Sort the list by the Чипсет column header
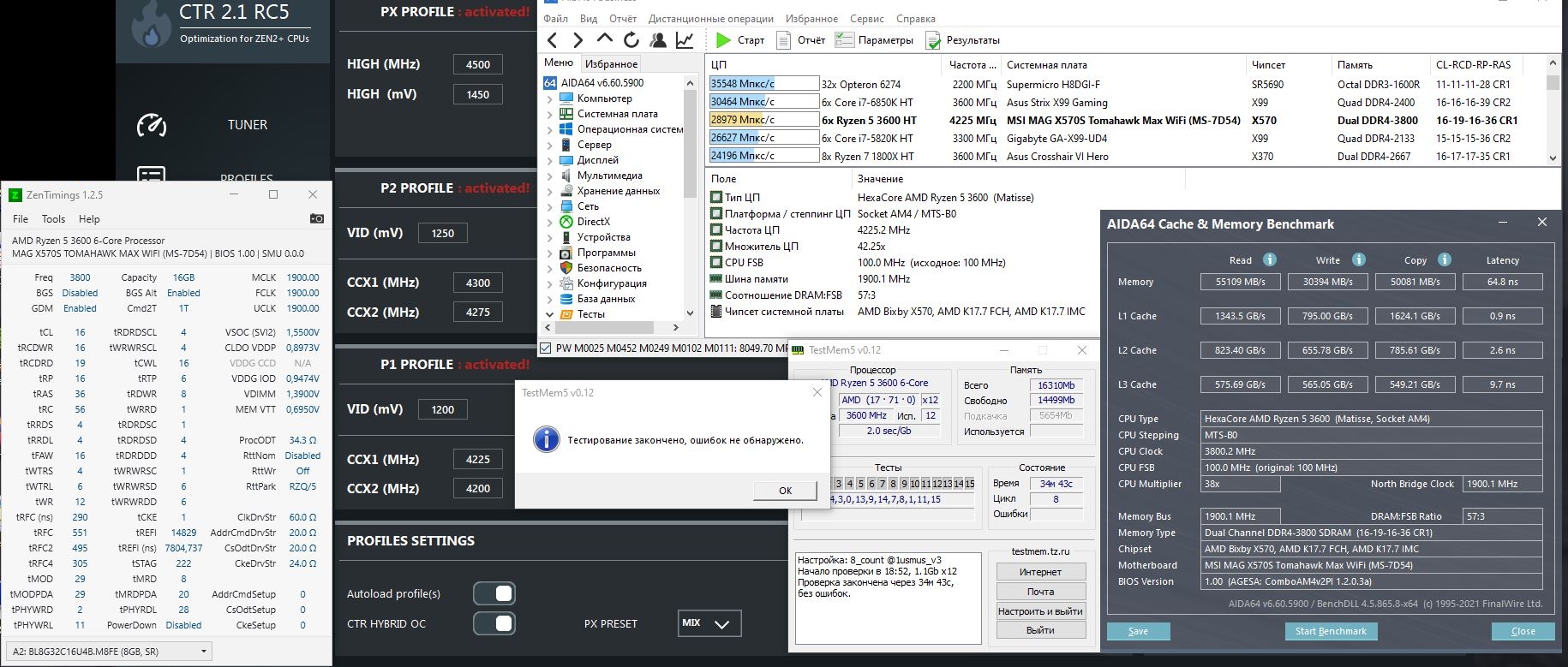The width and height of the screenshot is (1568, 667). coord(1288,64)
